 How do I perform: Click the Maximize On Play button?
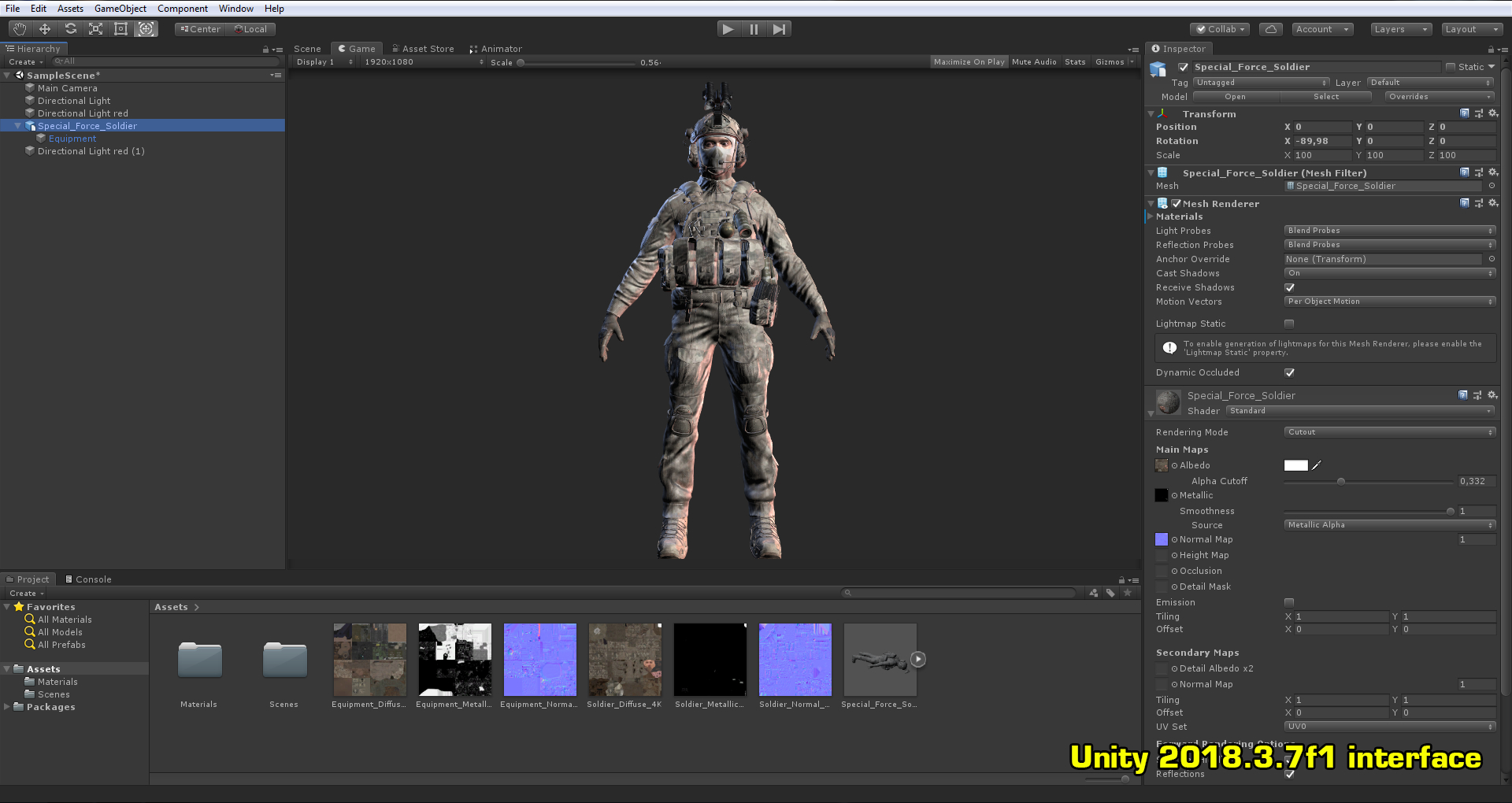pyautogui.click(x=969, y=61)
